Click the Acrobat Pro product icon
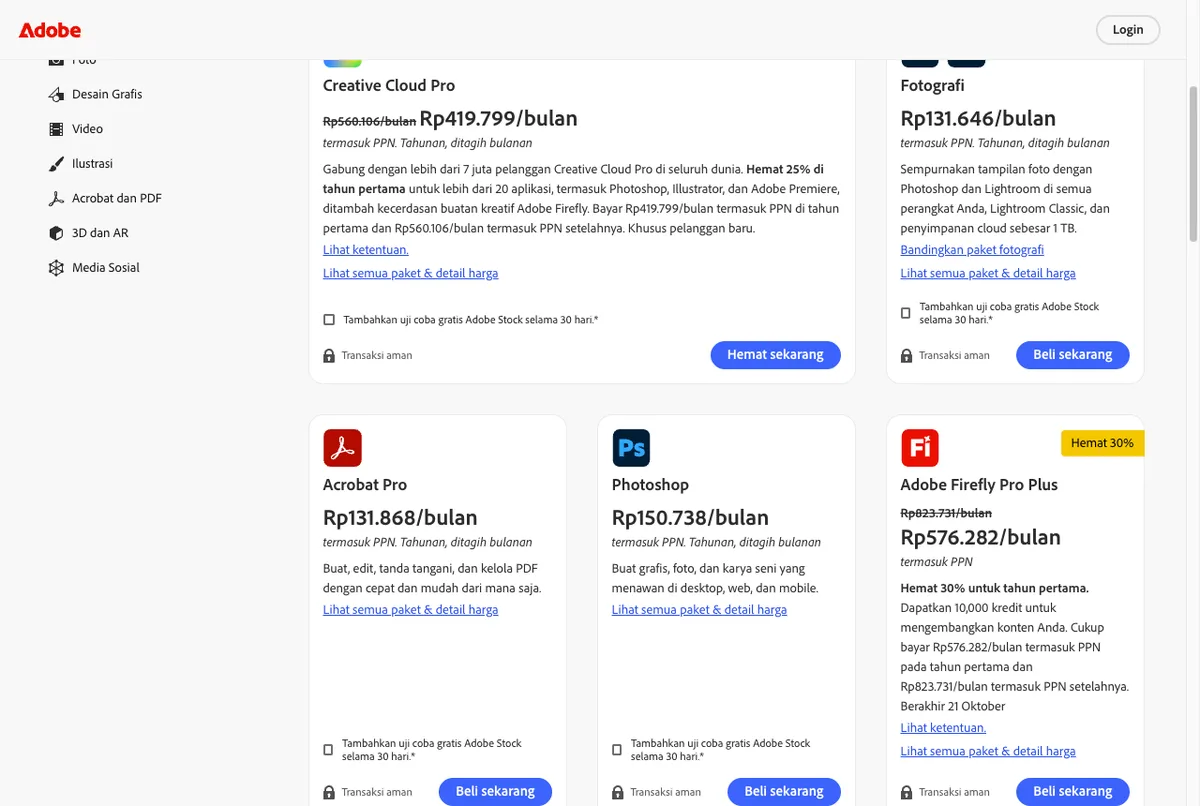 point(342,448)
